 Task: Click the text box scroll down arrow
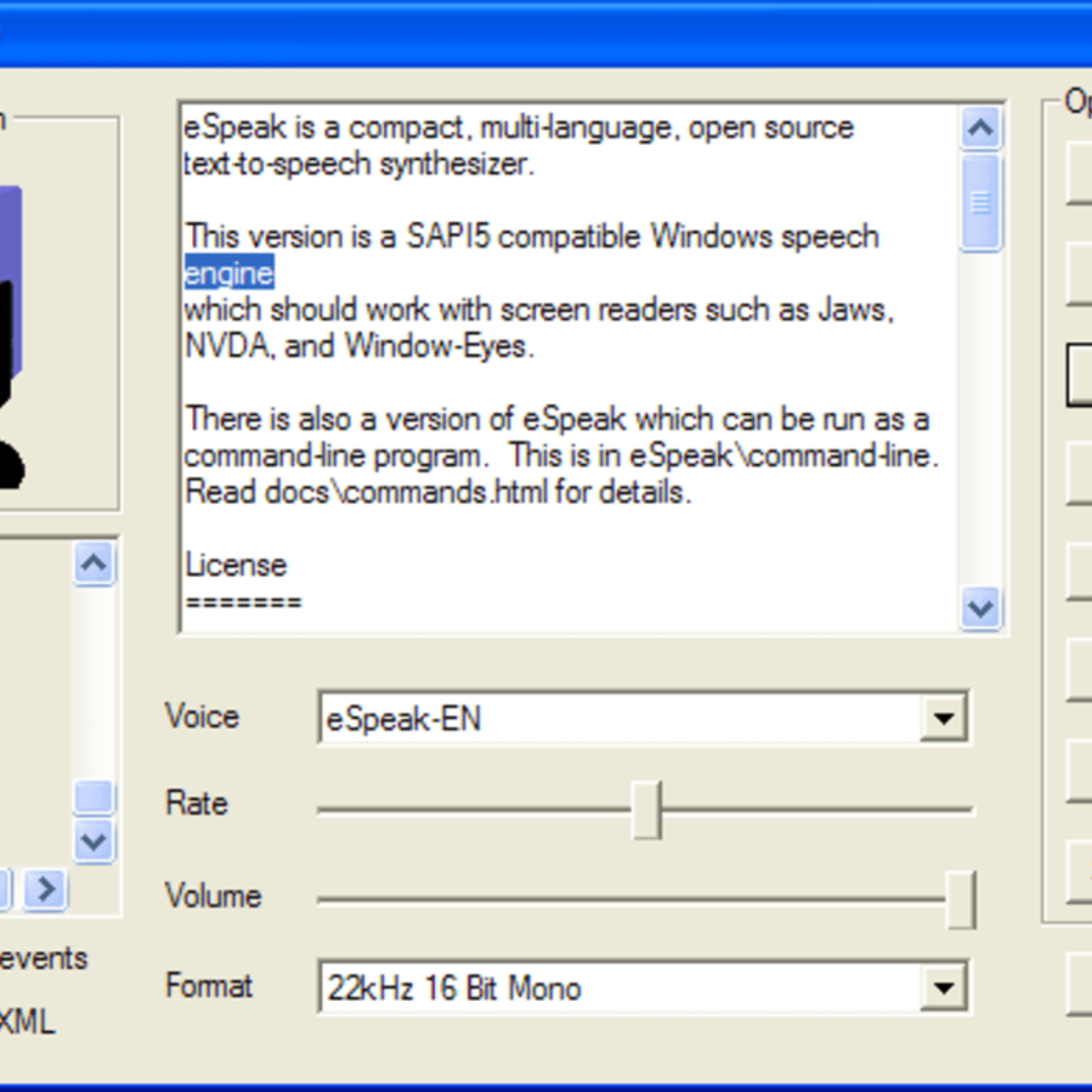[981, 607]
